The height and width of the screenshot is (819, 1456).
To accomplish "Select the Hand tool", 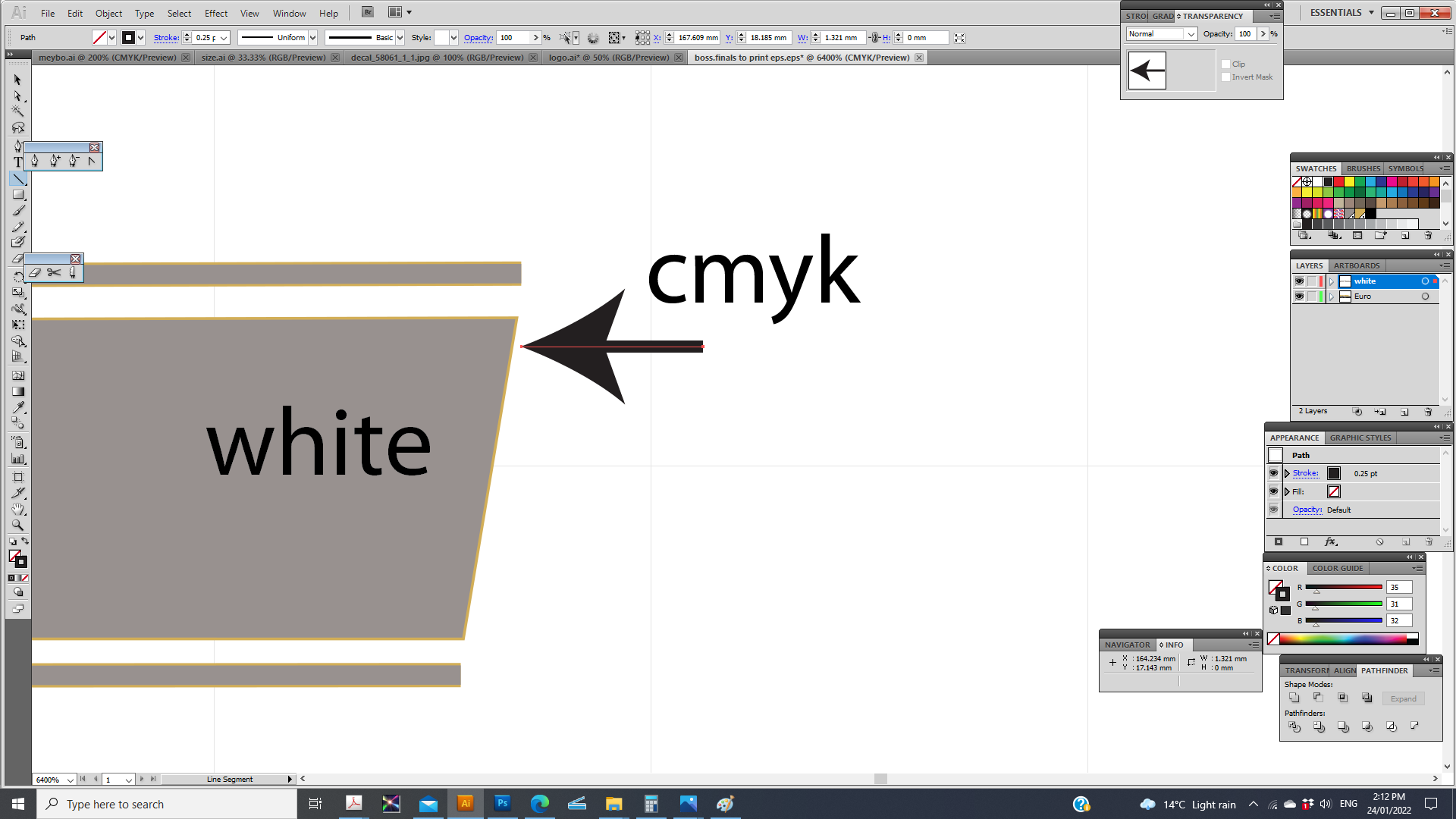I will point(18,509).
